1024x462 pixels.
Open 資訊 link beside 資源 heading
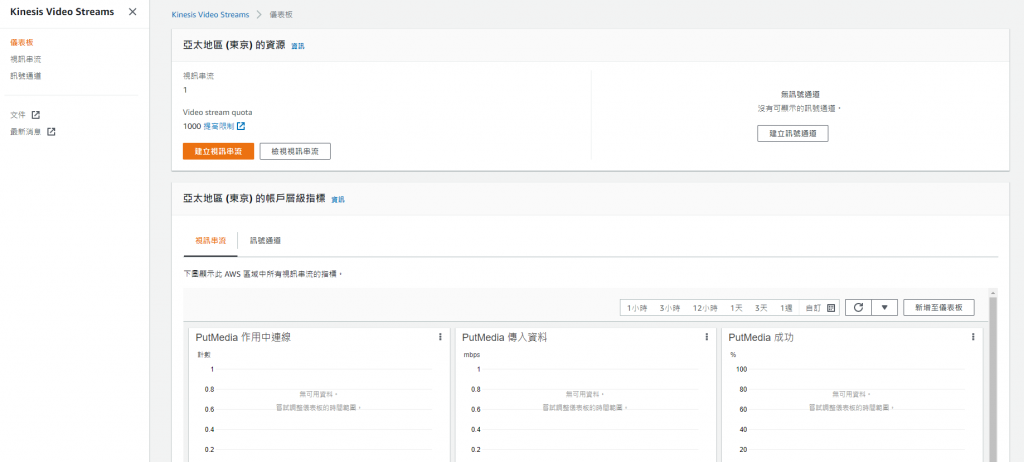pyautogui.click(x=298, y=46)
